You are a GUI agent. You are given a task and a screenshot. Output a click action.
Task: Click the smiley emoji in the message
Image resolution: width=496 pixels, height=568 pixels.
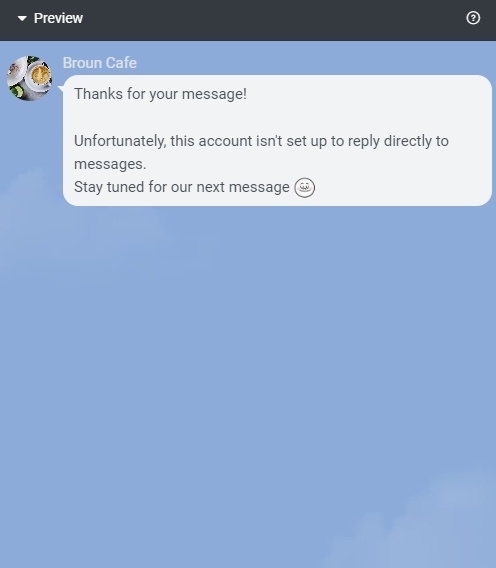(304, 187)
